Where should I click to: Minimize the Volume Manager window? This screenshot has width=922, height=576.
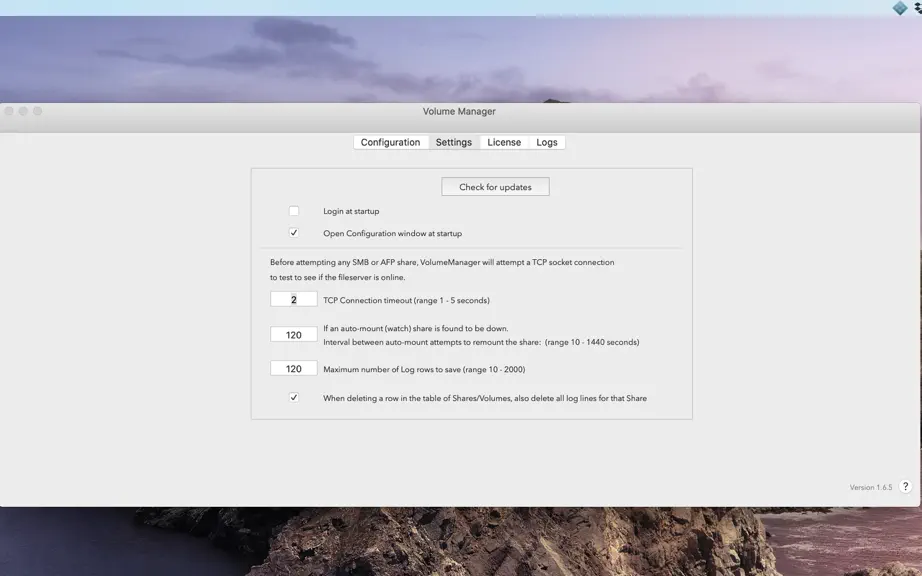pos(23,111)
